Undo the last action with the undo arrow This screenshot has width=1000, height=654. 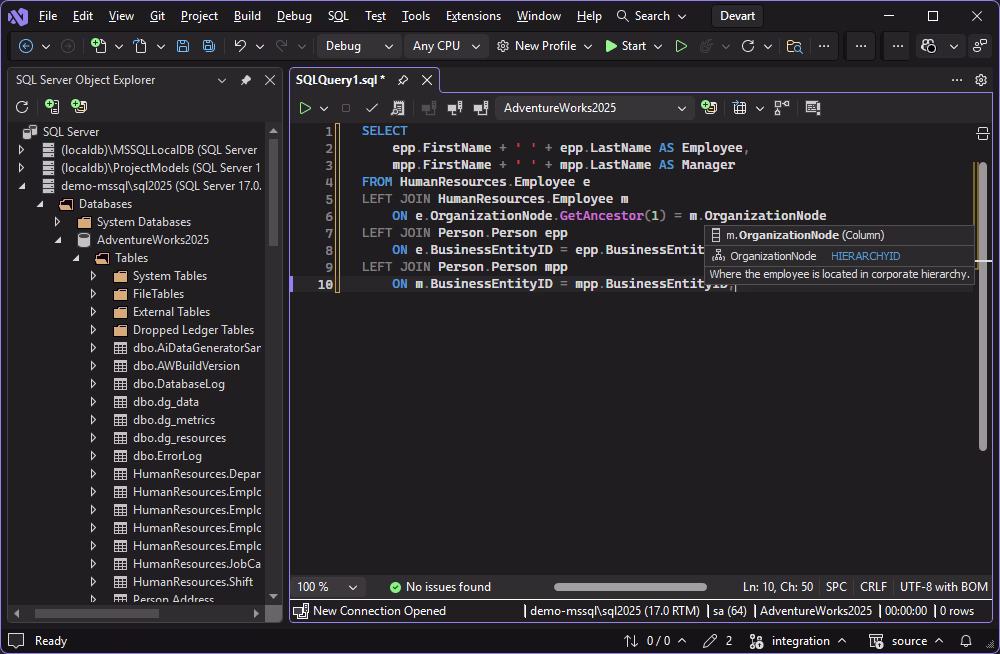point(240,46)
